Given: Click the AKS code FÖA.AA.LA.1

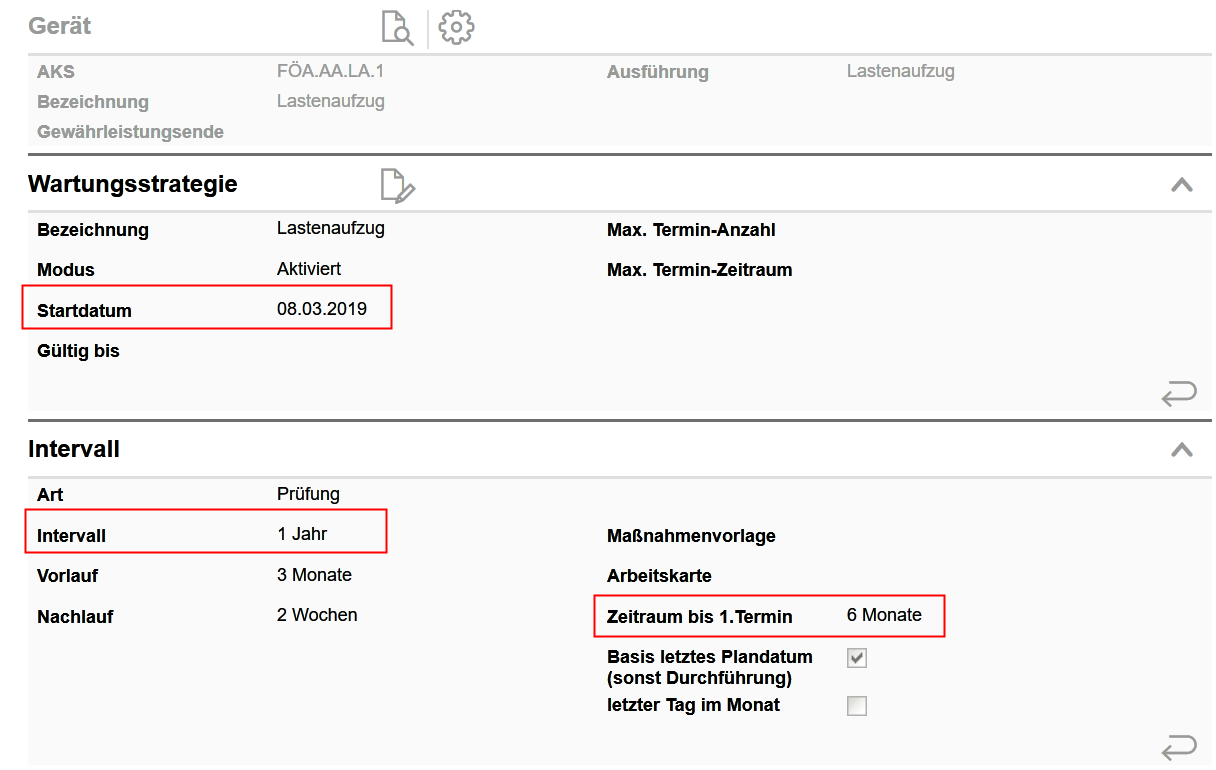Looking at the screenshot, I should (330, 71).
